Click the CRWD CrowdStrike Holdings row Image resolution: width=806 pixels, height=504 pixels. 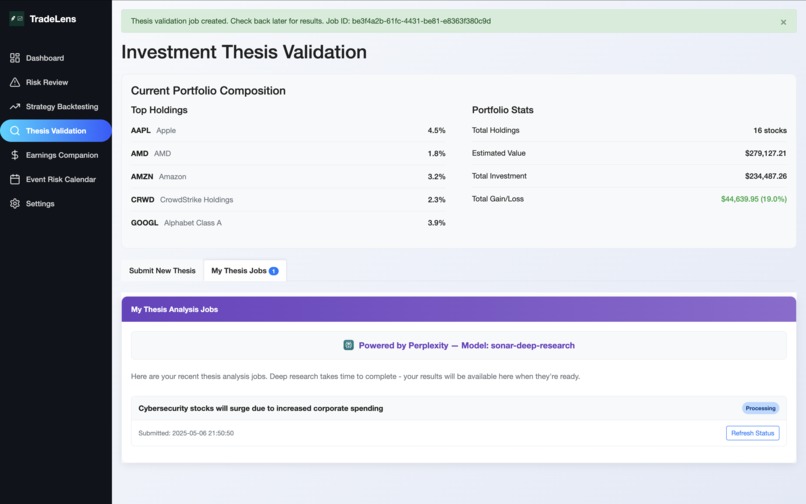pos(288,200)
